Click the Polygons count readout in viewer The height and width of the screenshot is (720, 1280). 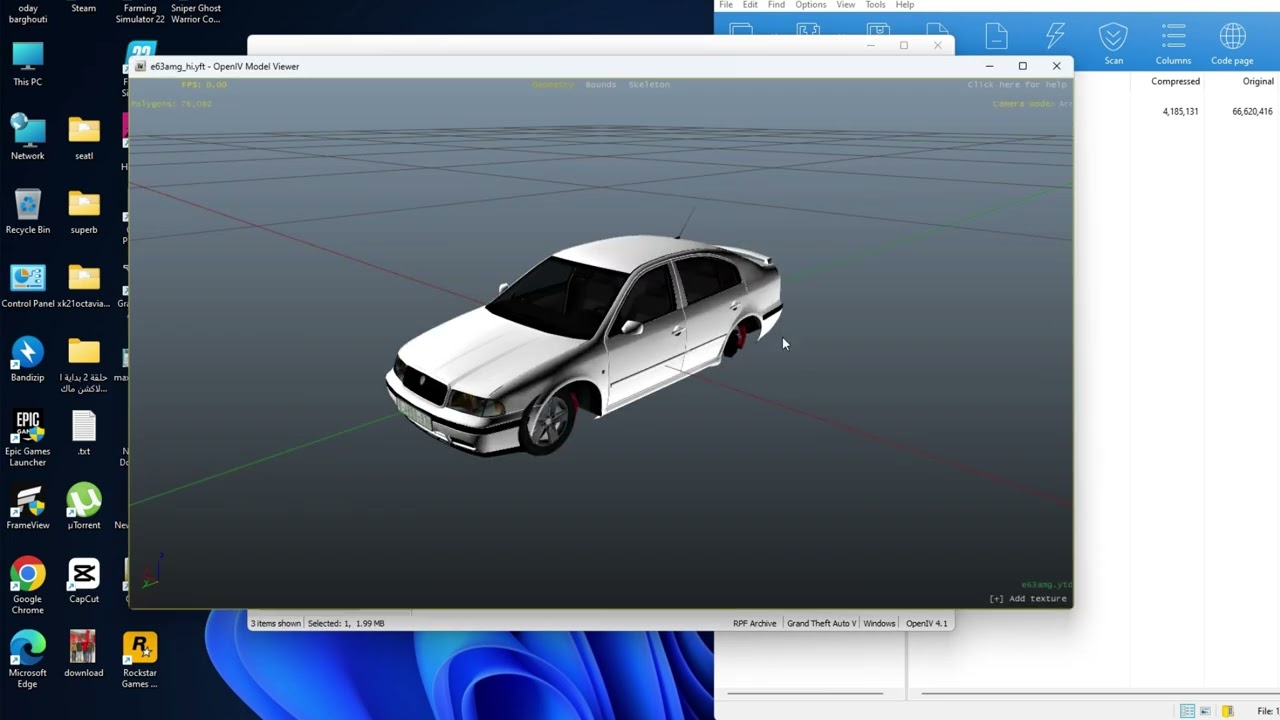[171, 103]
